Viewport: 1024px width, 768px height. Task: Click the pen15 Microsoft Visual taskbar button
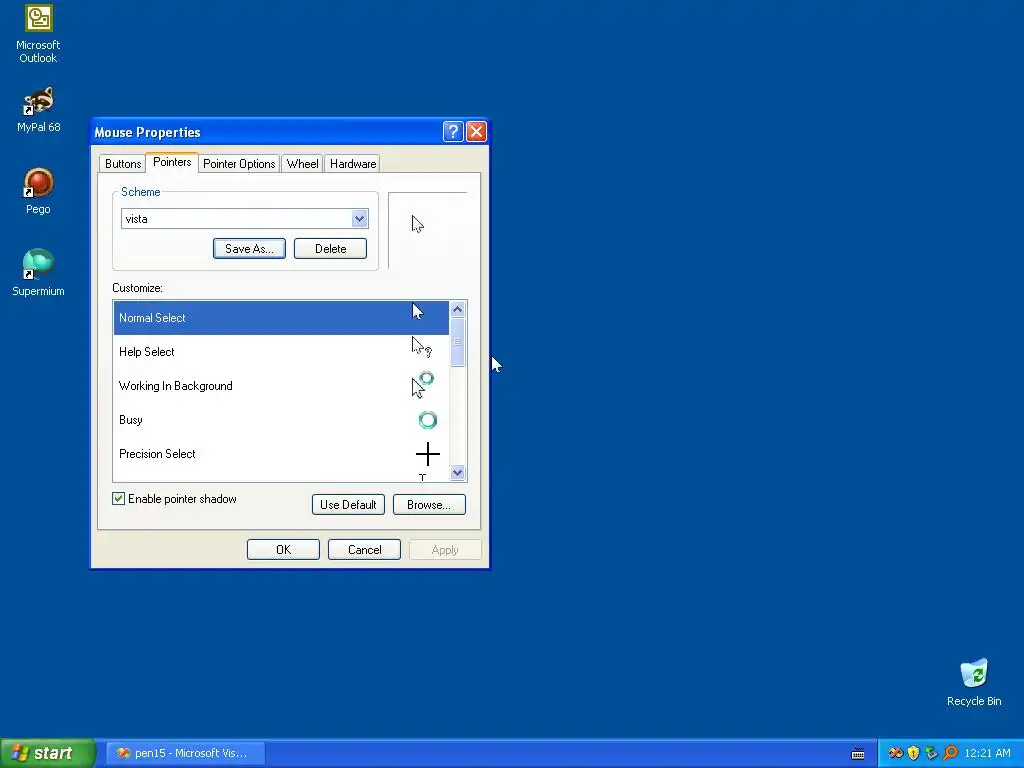click(185, 753)
